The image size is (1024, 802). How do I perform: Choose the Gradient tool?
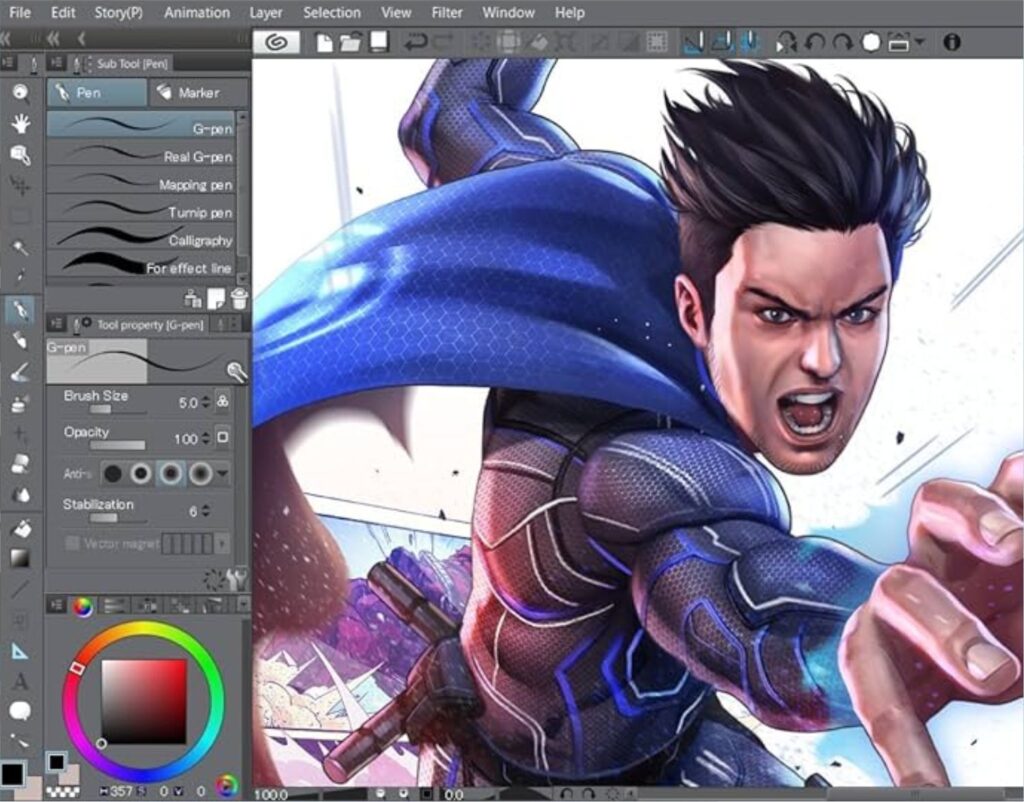point(20,558)
